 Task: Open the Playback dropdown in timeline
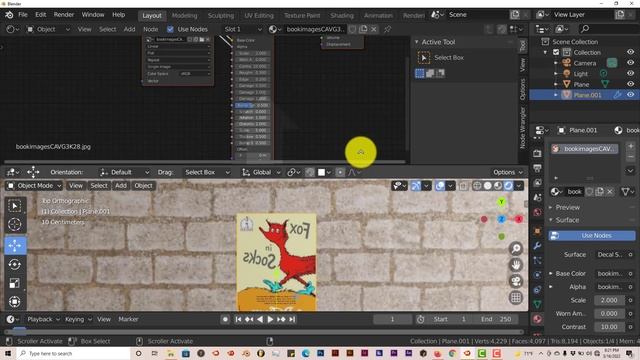[x=43, y=319]
